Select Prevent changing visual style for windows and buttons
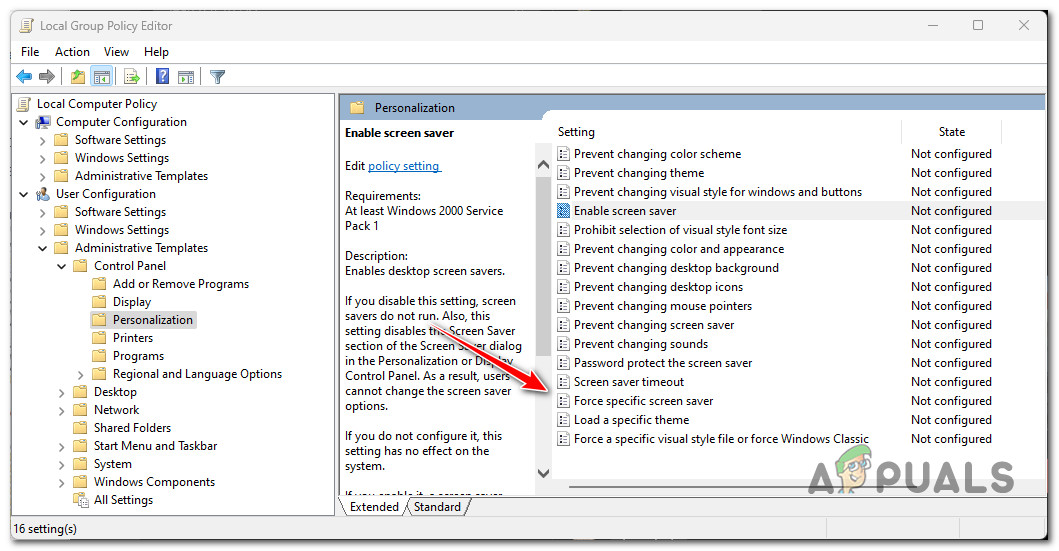The width and height of the screenshot is (1059, 551). pyautogui.click(x=718, y=192)
